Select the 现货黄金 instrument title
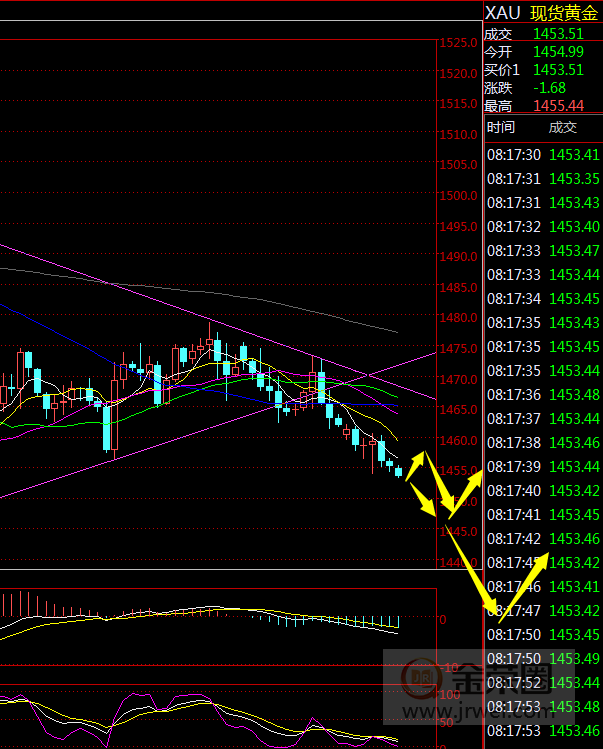The width and height of the screenshot is (603, 749). tap(563, 12)
